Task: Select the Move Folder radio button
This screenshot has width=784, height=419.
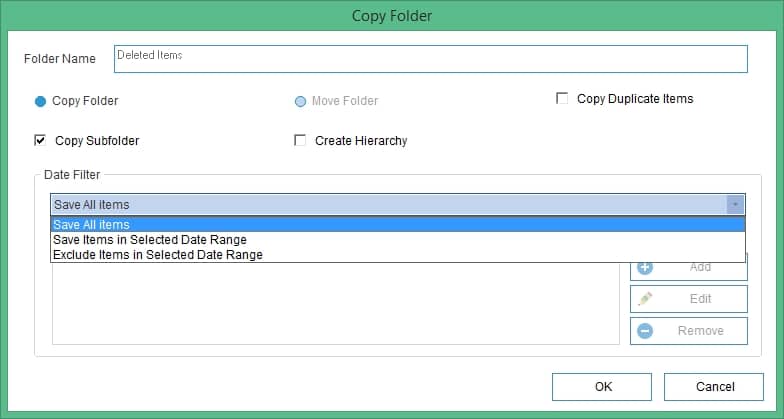Action: click(300, 102)
